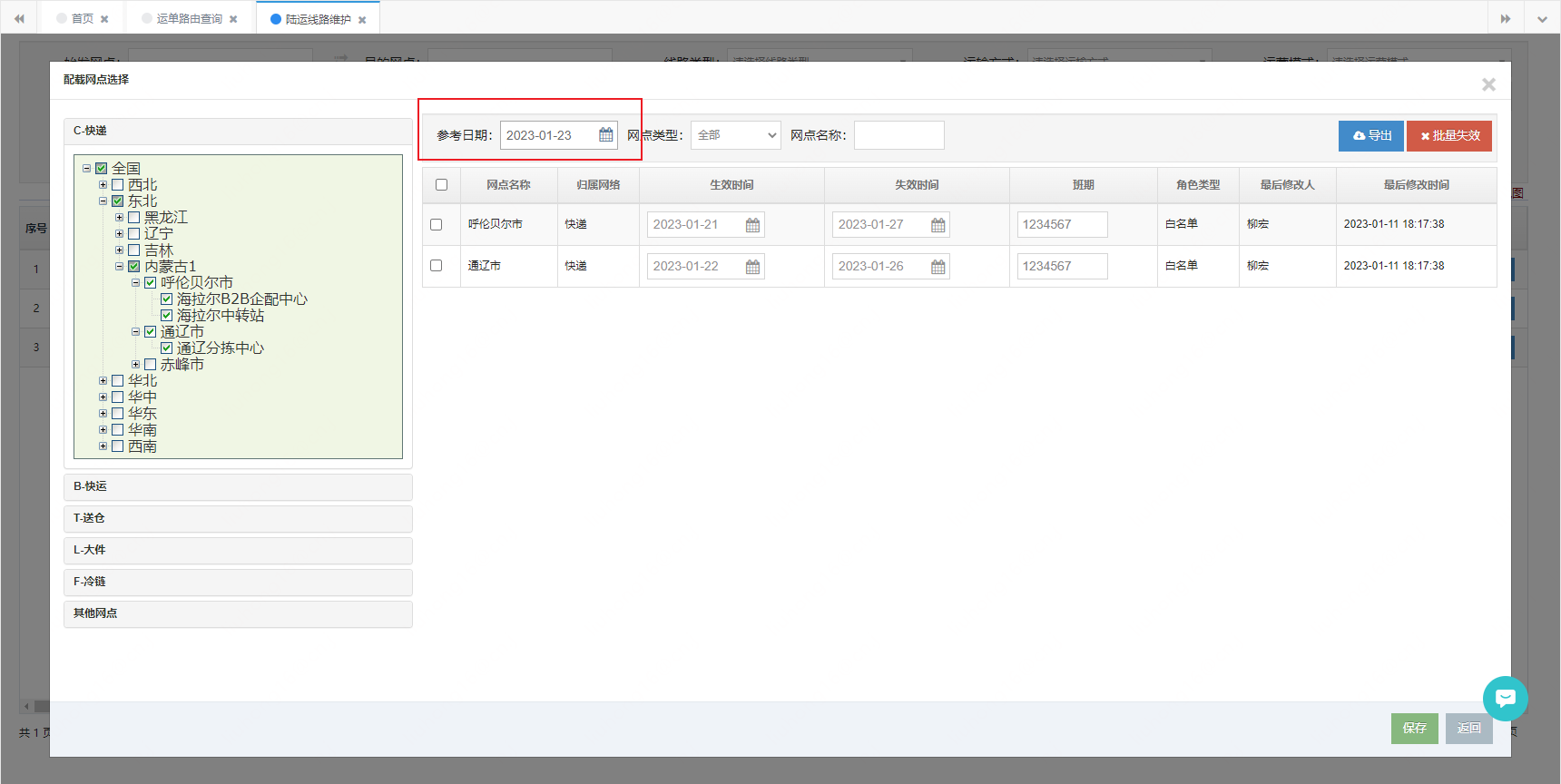Open calendar for 通辽市 生效时间

pyautogui.click(x=752, y=267)
